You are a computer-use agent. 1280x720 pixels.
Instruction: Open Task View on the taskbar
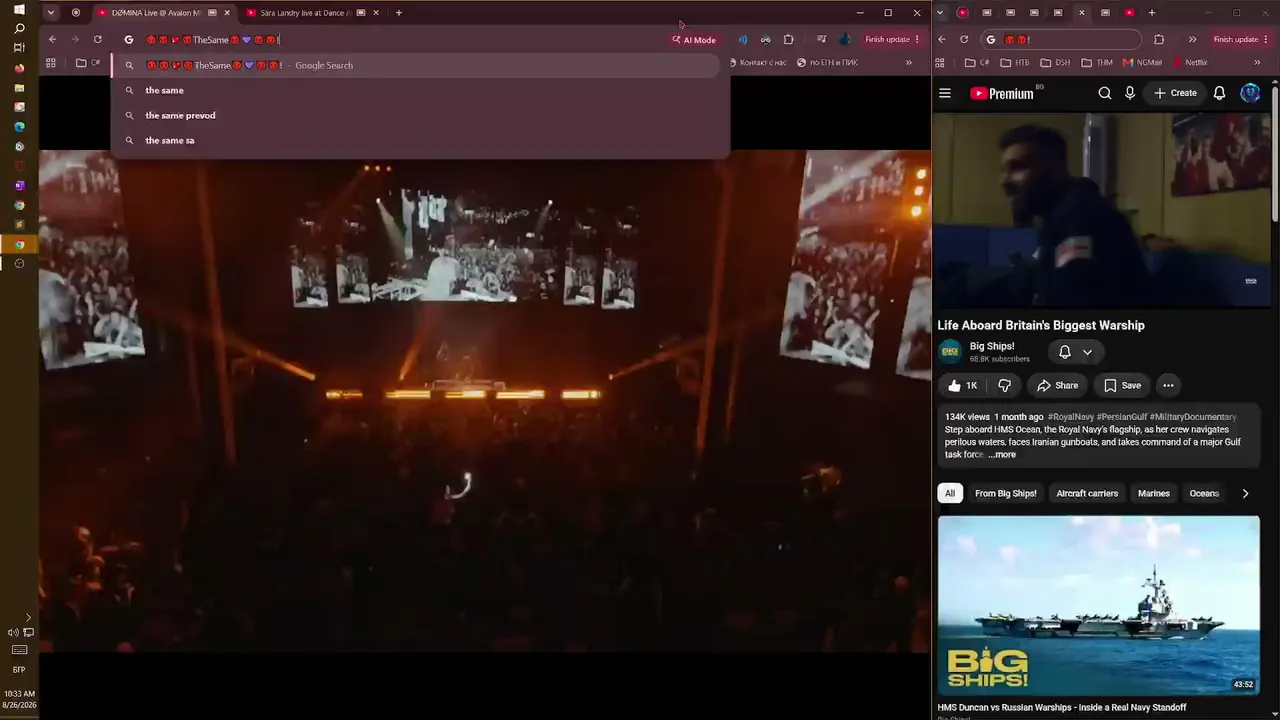pos(19,48)
